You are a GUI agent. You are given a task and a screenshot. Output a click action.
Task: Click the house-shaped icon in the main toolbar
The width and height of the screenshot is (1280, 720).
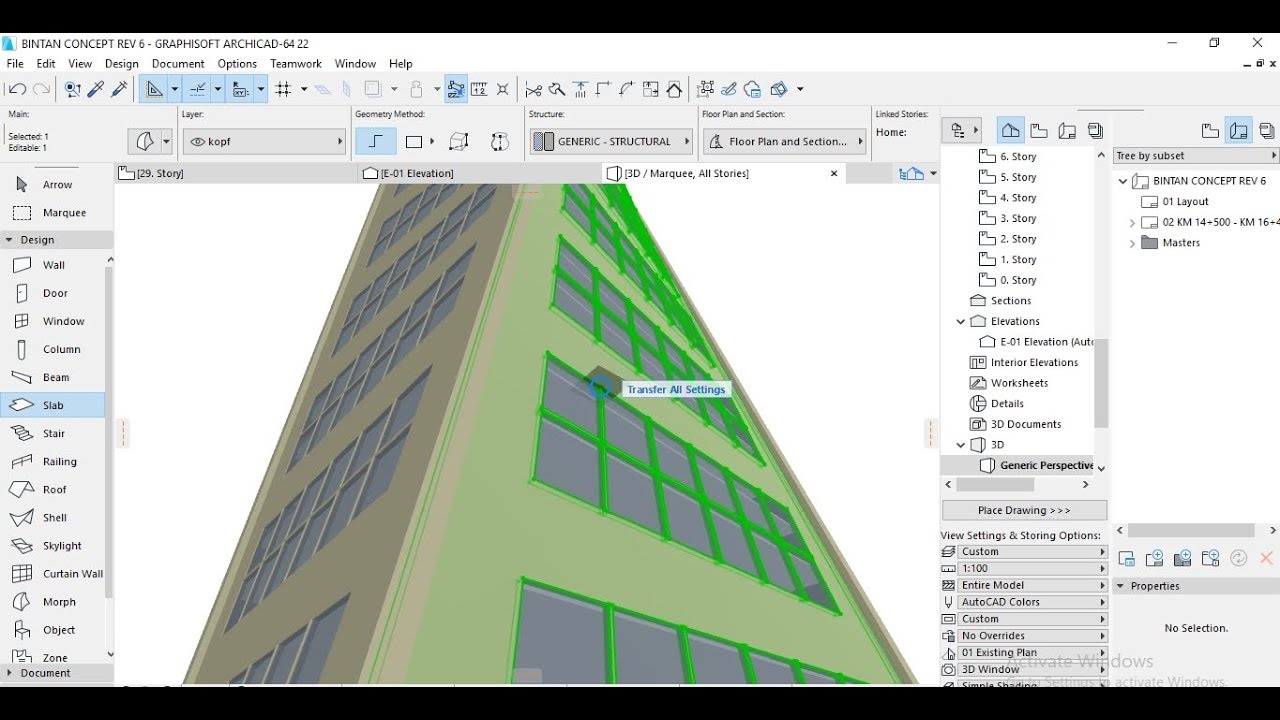click(675, 89)
